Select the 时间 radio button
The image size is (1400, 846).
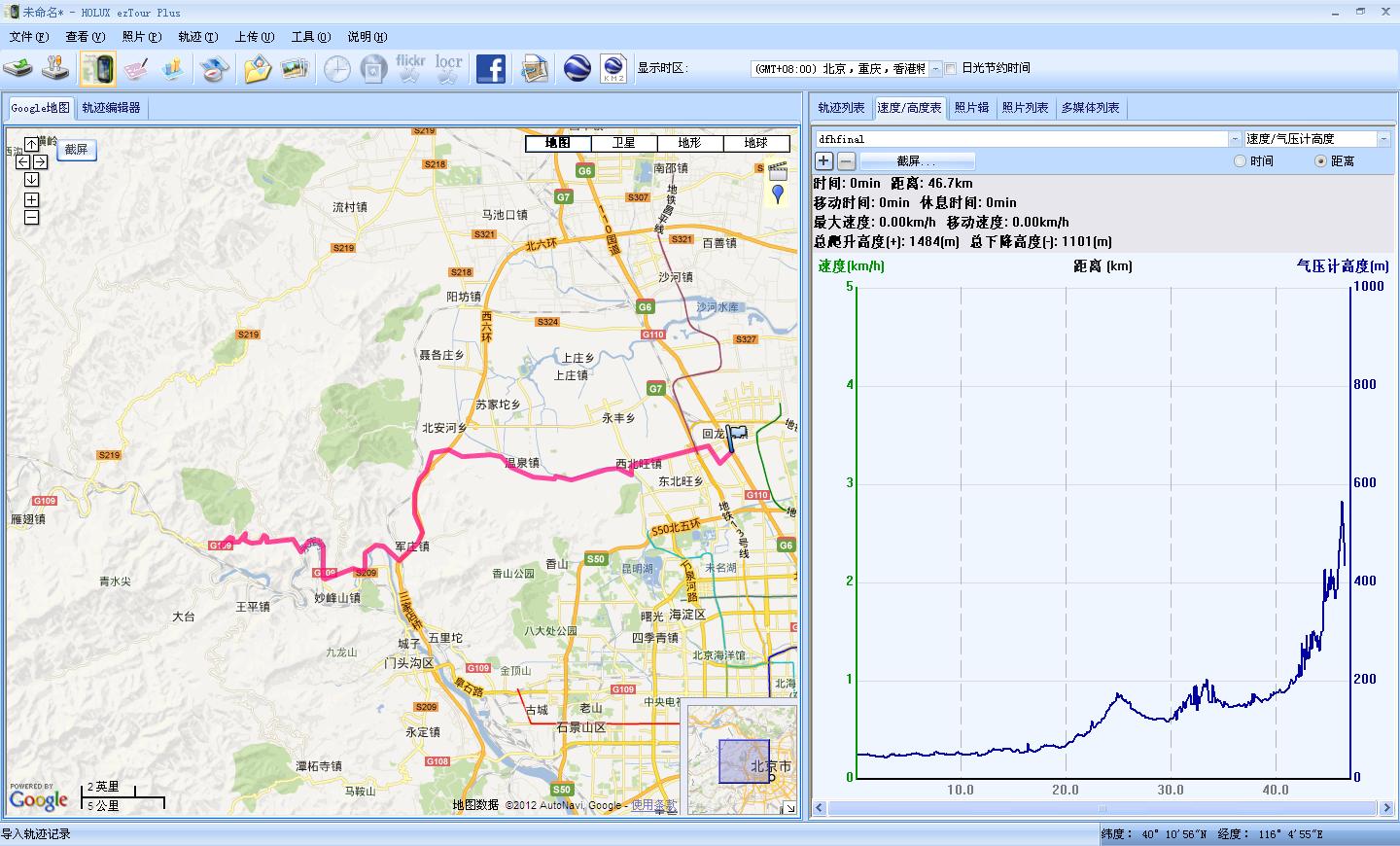pyautogui.click(x=1240, y=161)
